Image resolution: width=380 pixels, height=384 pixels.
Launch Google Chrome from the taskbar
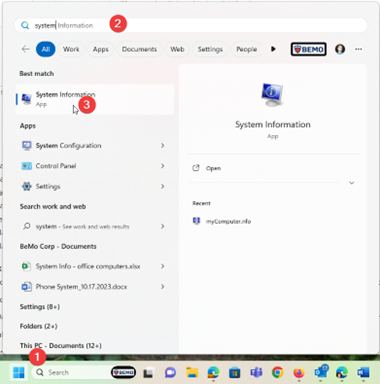coord(277,372)
